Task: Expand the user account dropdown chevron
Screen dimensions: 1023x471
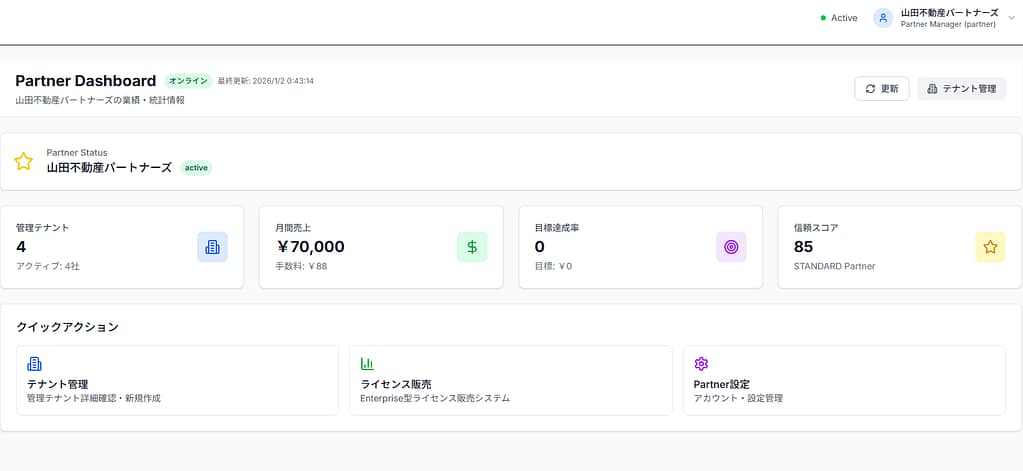Action: pos(1011,18)
